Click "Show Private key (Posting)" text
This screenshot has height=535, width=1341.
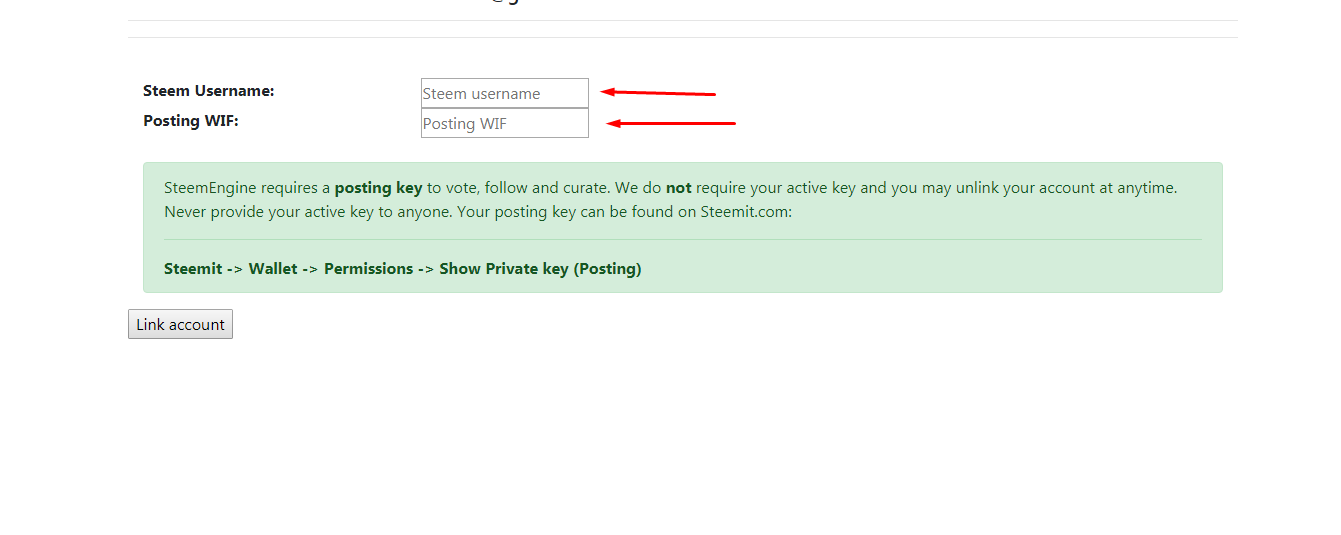coord(540,268)
